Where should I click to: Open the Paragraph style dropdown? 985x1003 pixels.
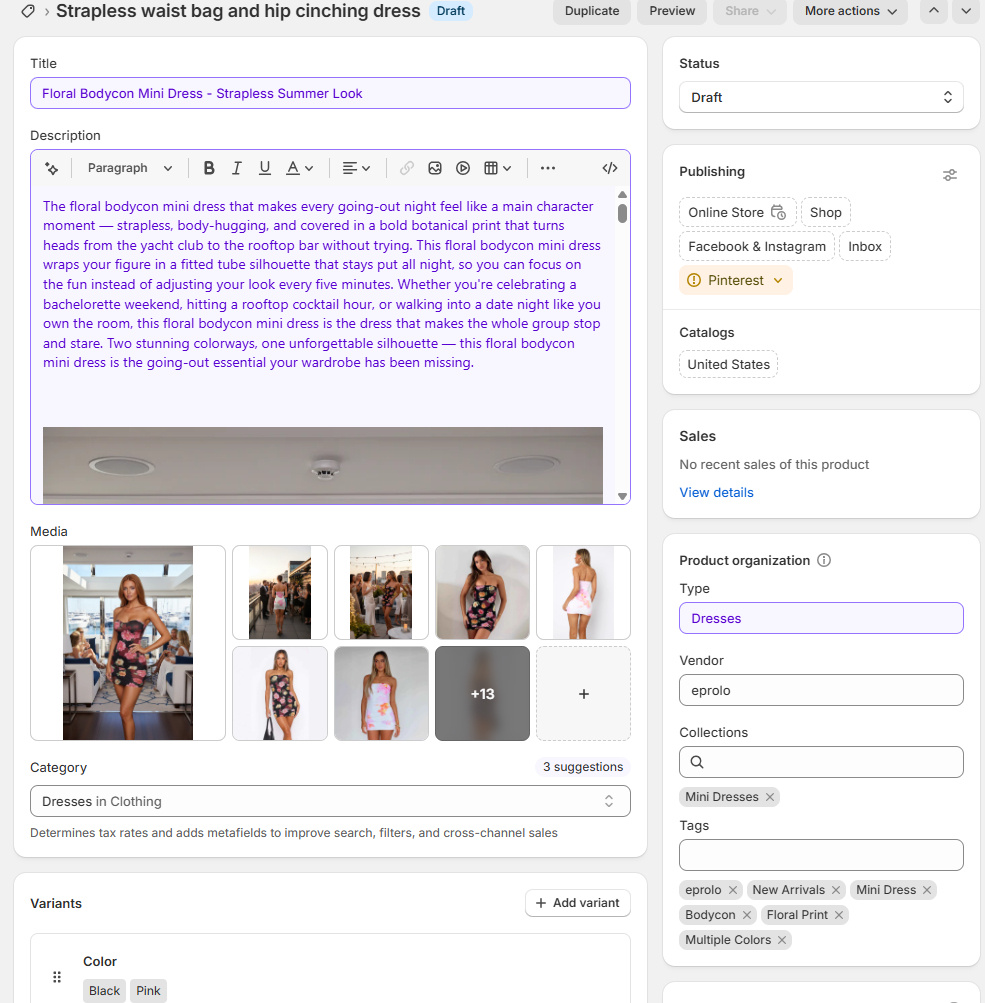130,168
